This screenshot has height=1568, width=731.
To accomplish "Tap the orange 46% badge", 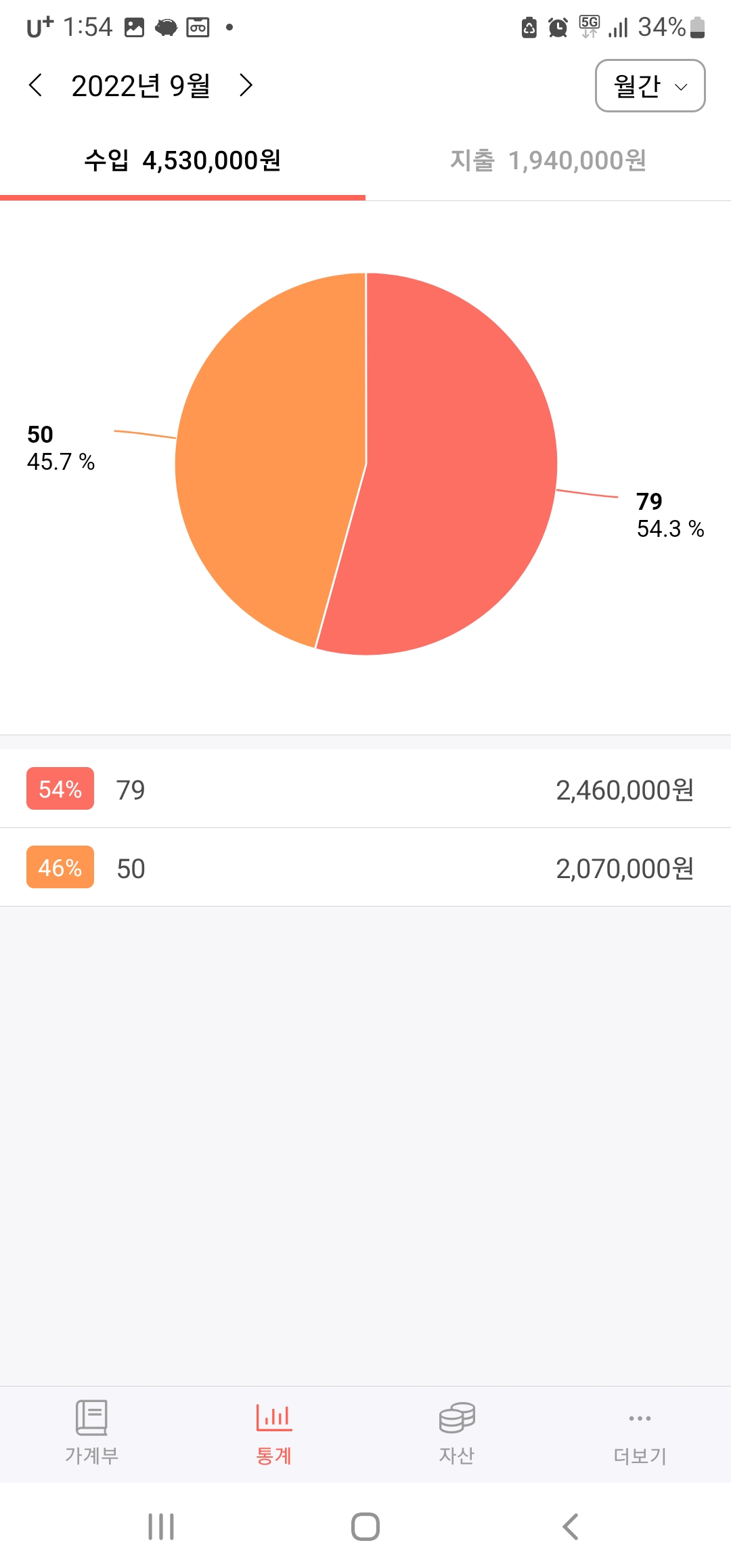I will 60,867.
